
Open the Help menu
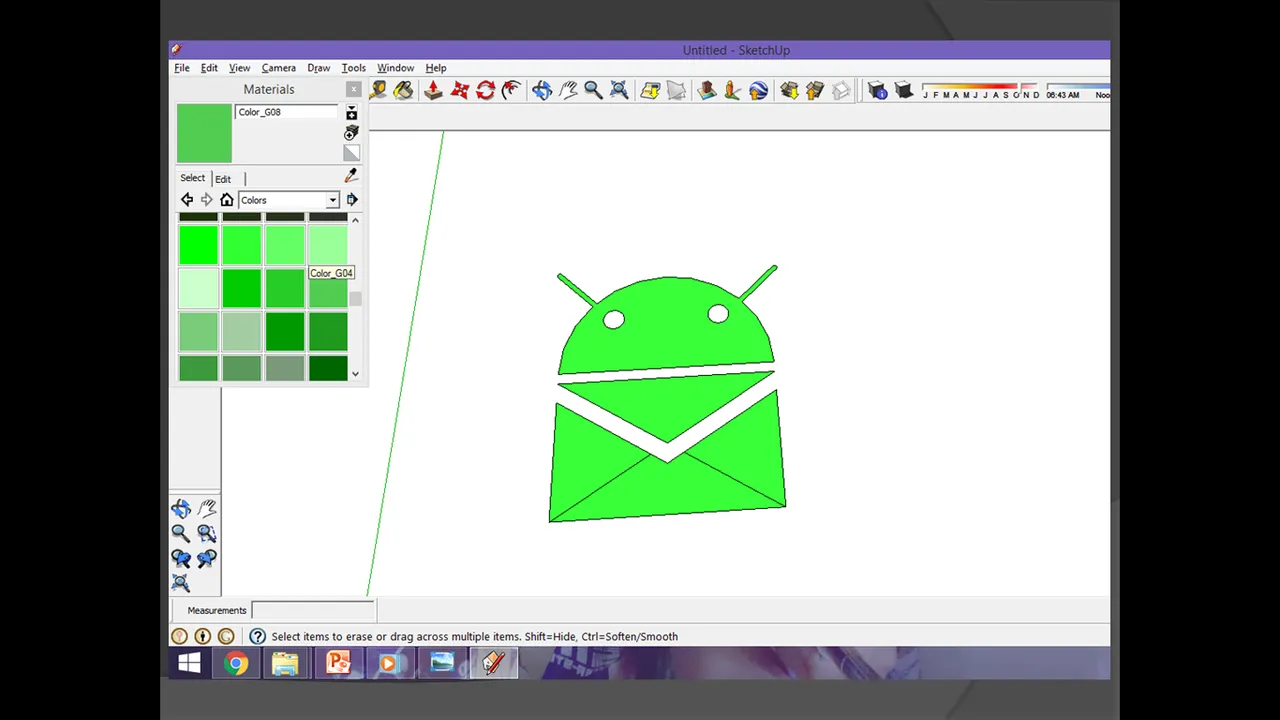[436, 68]
